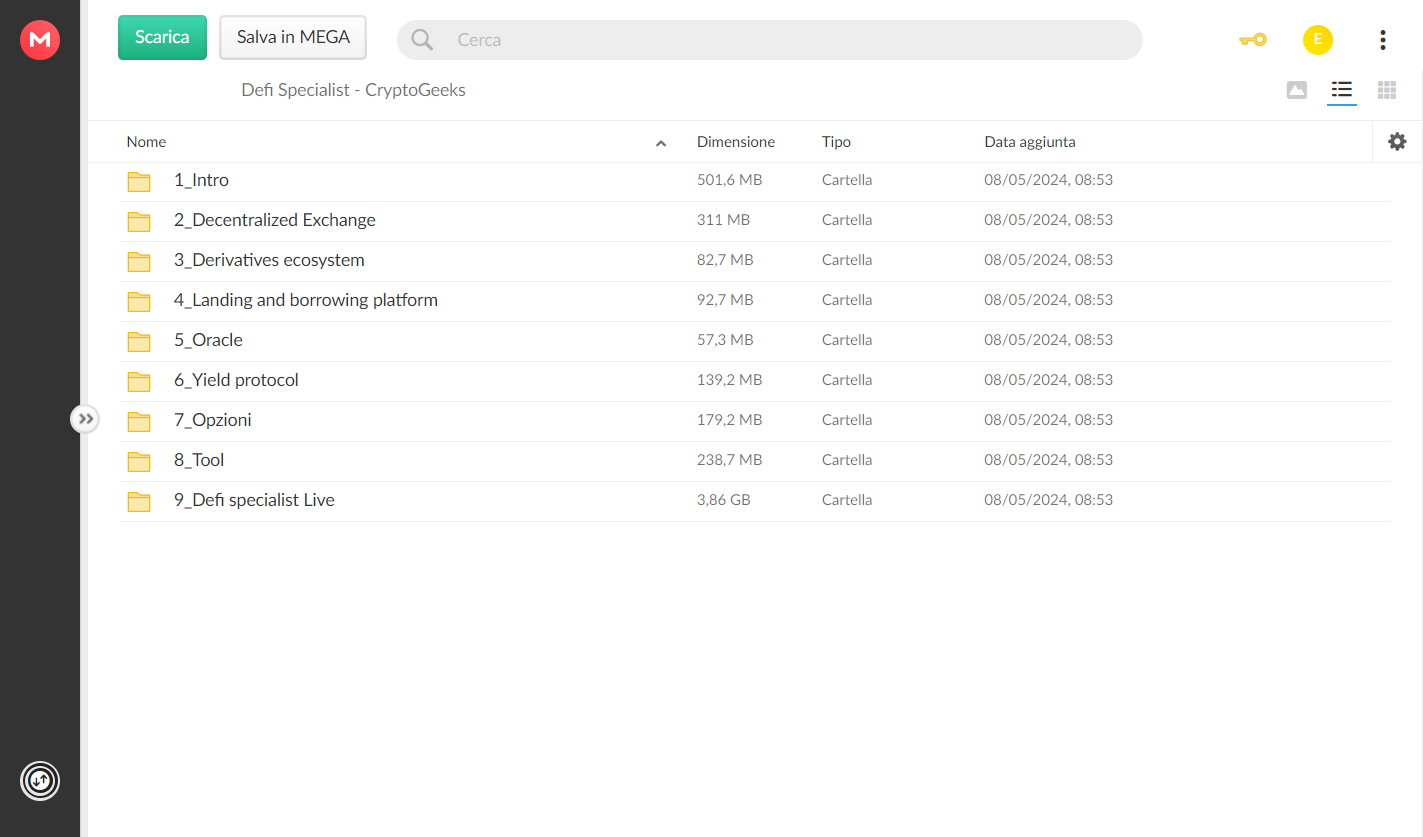Switch to image gallery view
The height and width of the screenshot is (837, 1423).
click(x=1296, y=90)
